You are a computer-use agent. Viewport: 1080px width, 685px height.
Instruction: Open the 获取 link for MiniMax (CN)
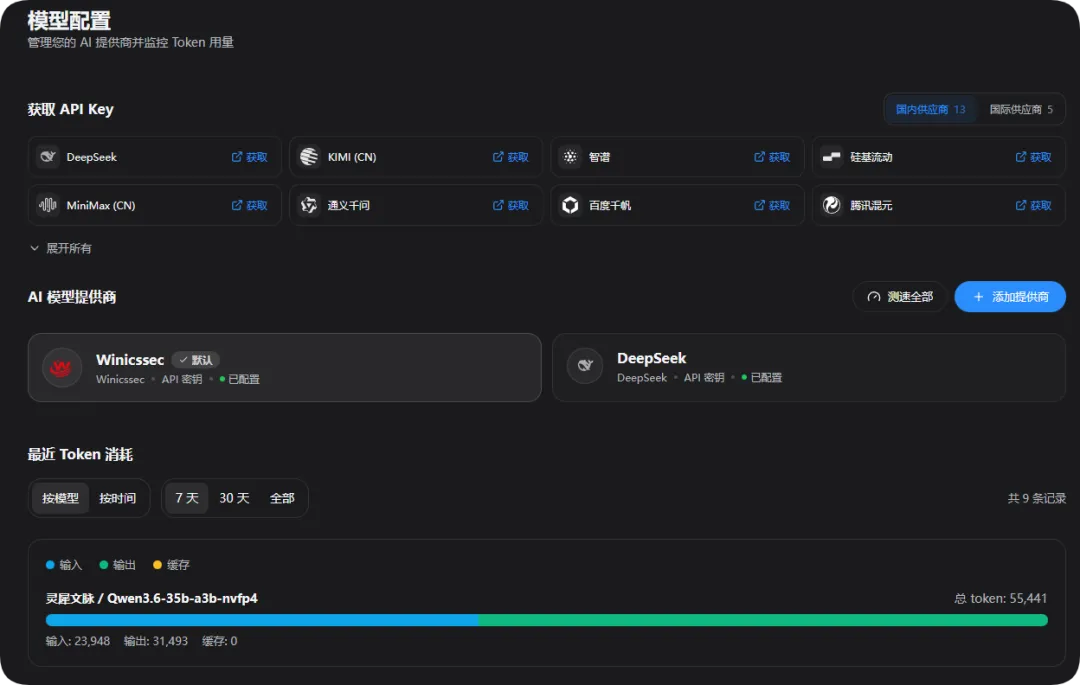point(249,205)
